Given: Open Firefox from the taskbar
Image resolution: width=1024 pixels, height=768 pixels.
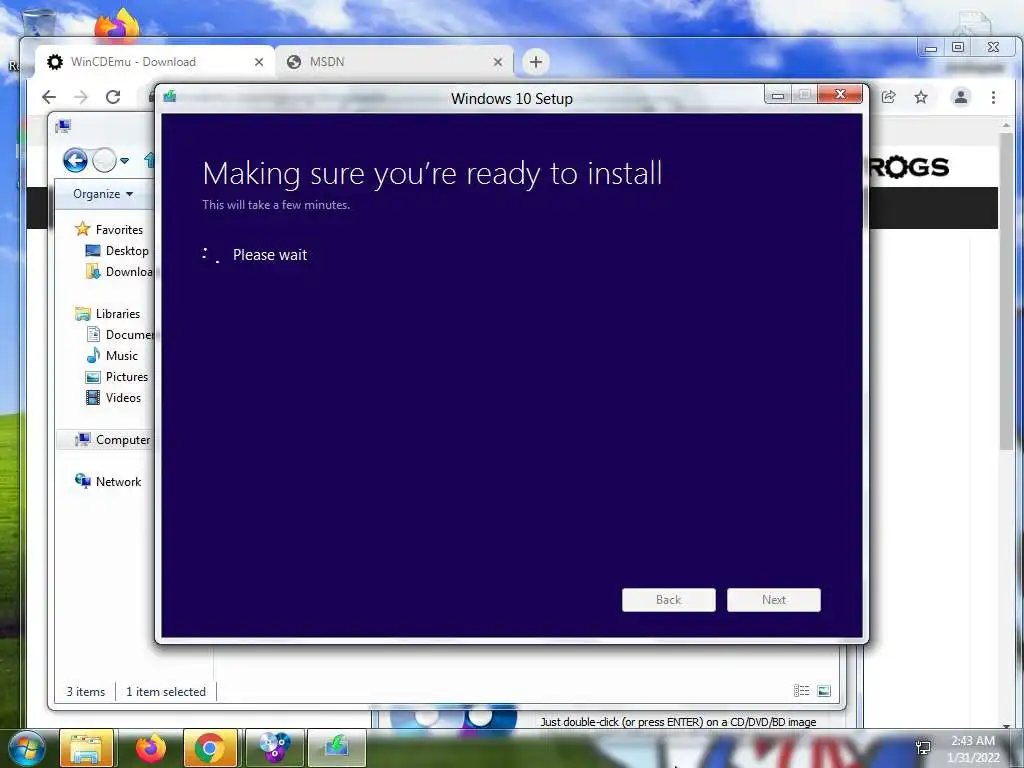Looking at the screenshot, I should 150,748.
